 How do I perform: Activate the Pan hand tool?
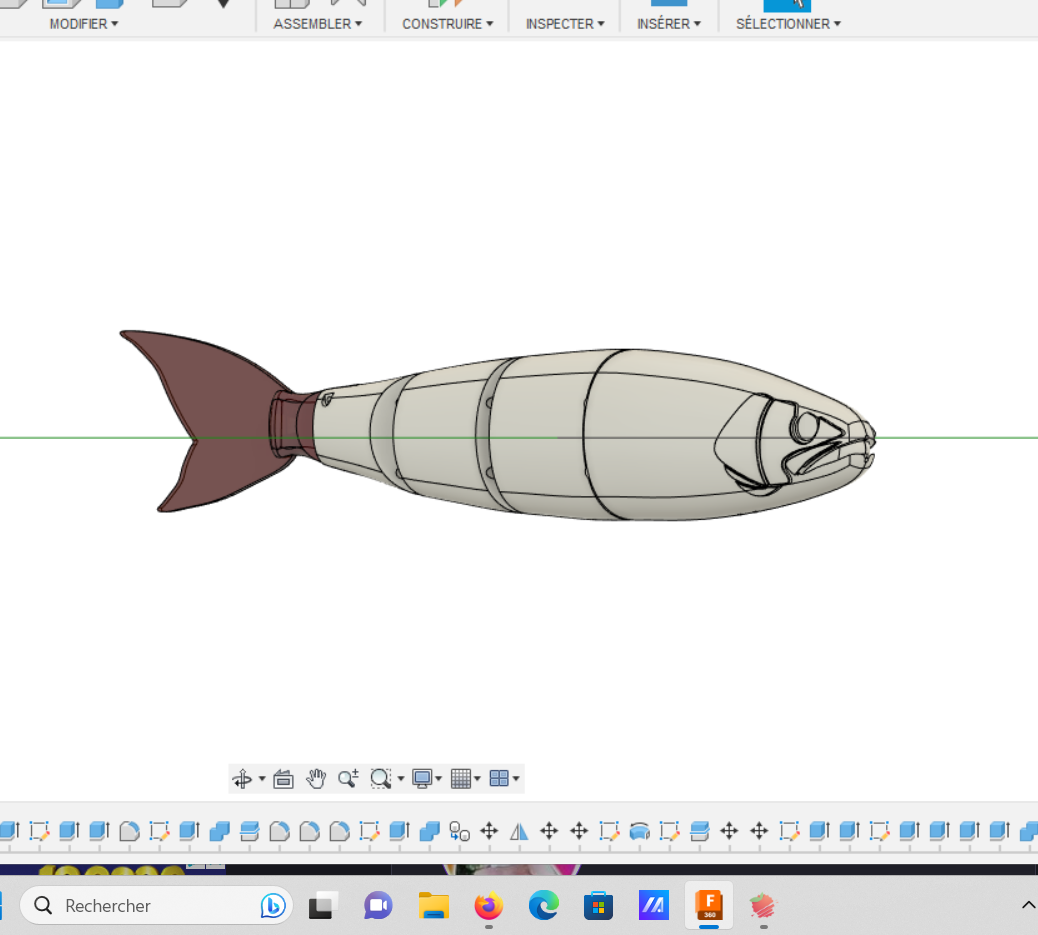pyautogui.click(x=316, y=779)
